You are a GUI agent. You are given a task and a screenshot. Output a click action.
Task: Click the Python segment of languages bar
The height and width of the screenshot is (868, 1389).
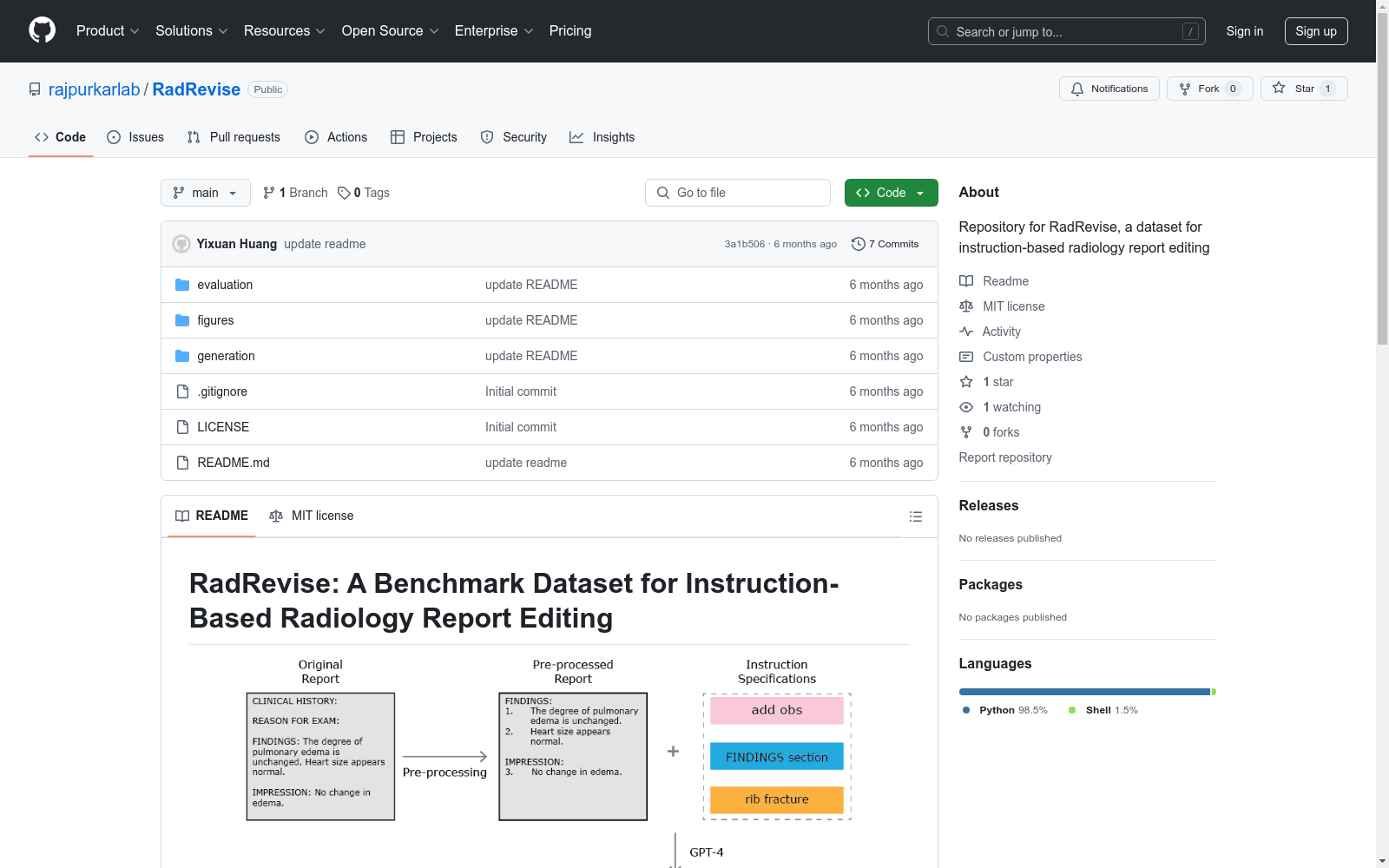(1084, 692)
